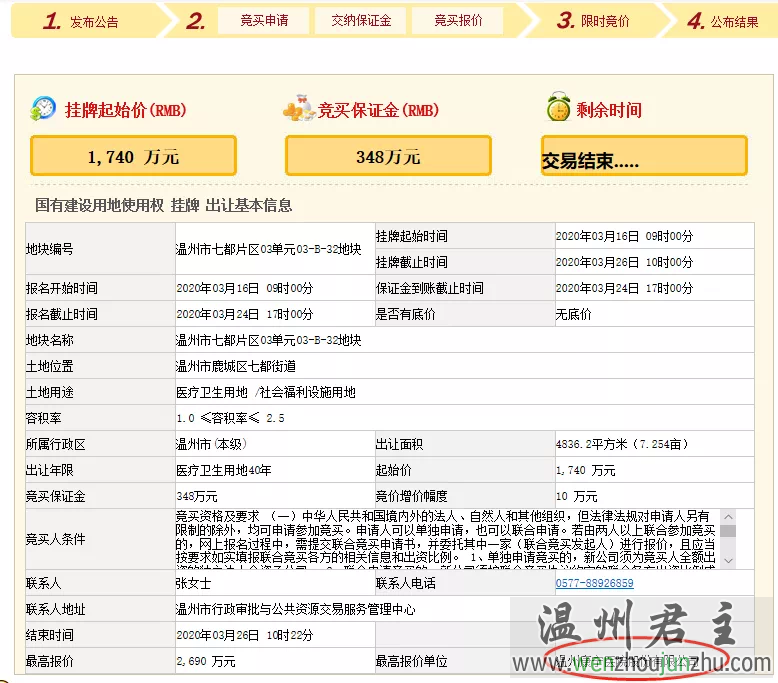
Task: Open step 1 发布公告
Action: click(82, 21)
